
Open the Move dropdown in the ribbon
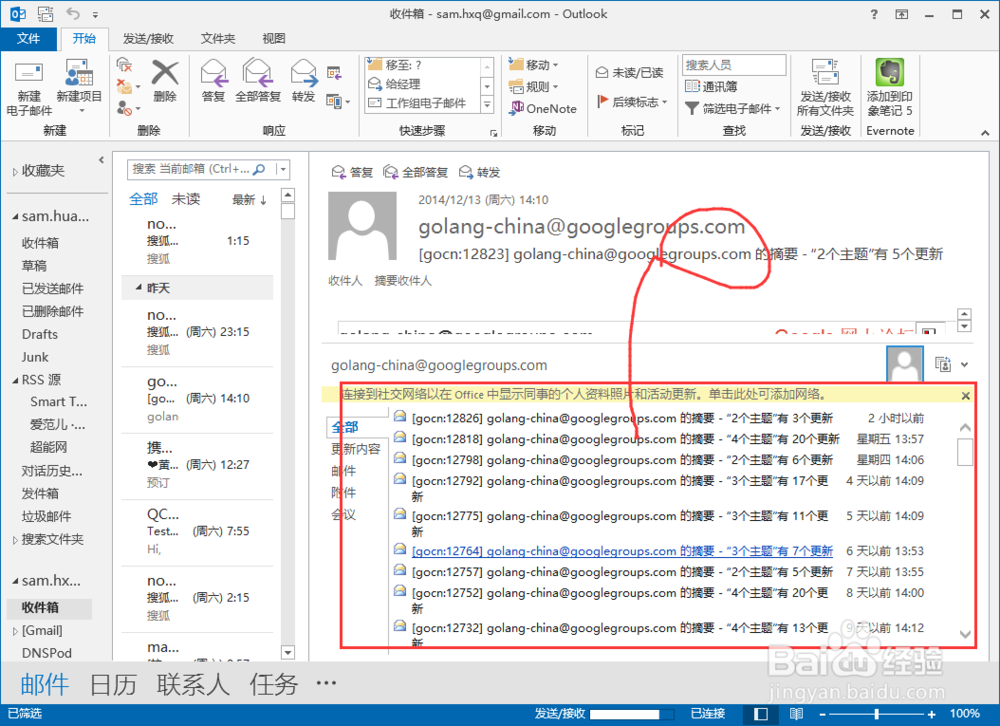pos(533,64)
